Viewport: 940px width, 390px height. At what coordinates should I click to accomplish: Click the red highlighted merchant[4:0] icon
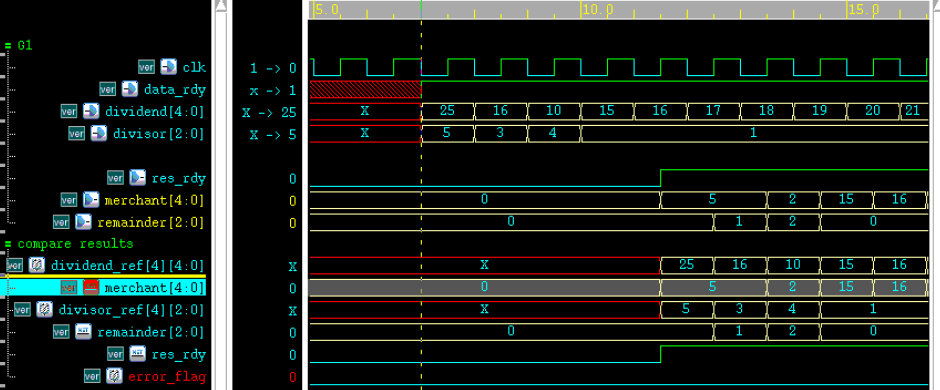[91, 288]
